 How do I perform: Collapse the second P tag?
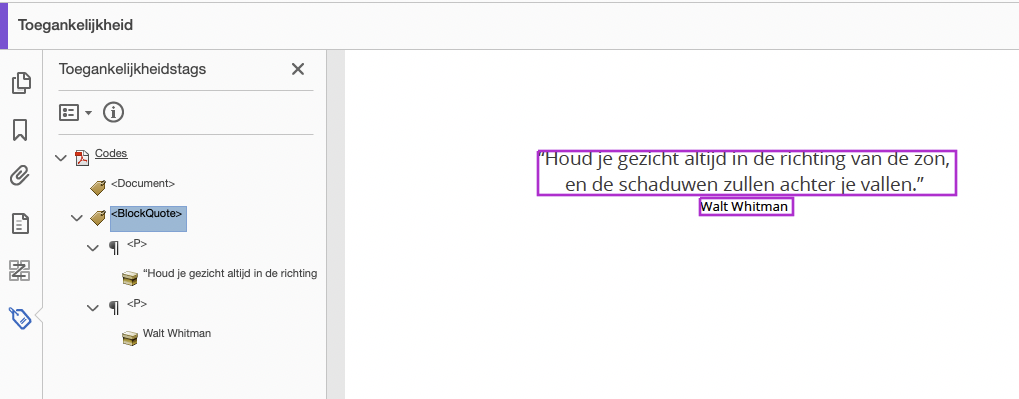click(93, 307)
